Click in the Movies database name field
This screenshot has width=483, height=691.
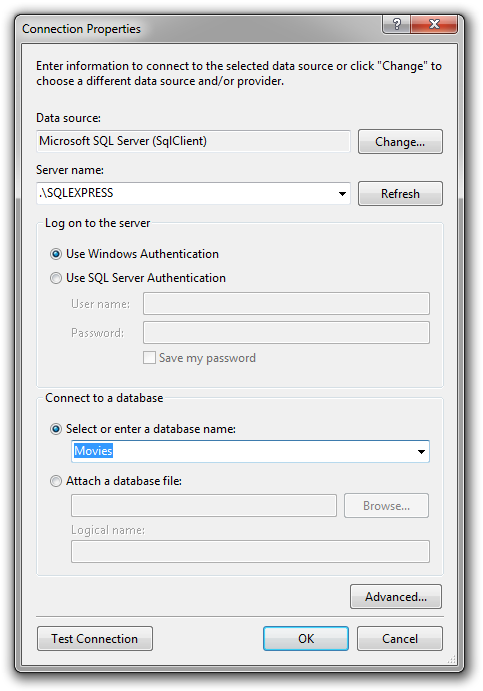242,452
